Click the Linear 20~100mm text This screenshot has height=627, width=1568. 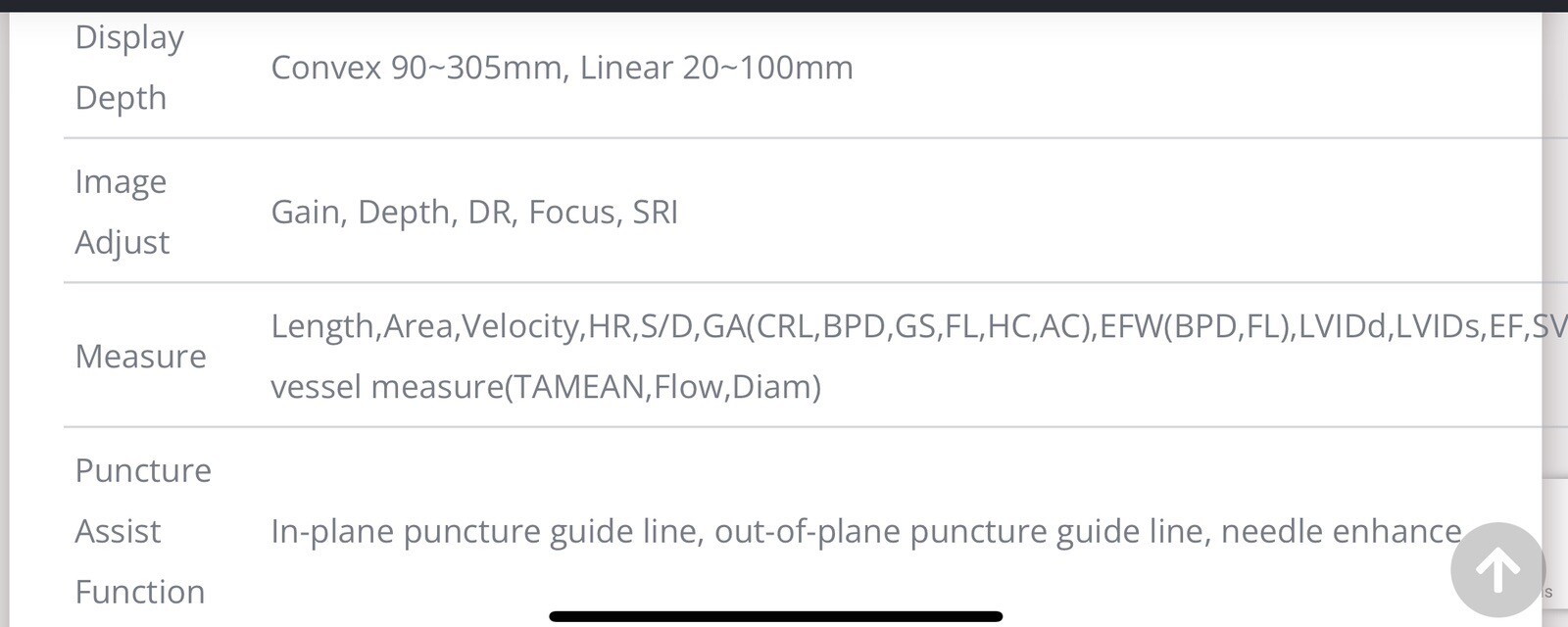tap(716, 68)
